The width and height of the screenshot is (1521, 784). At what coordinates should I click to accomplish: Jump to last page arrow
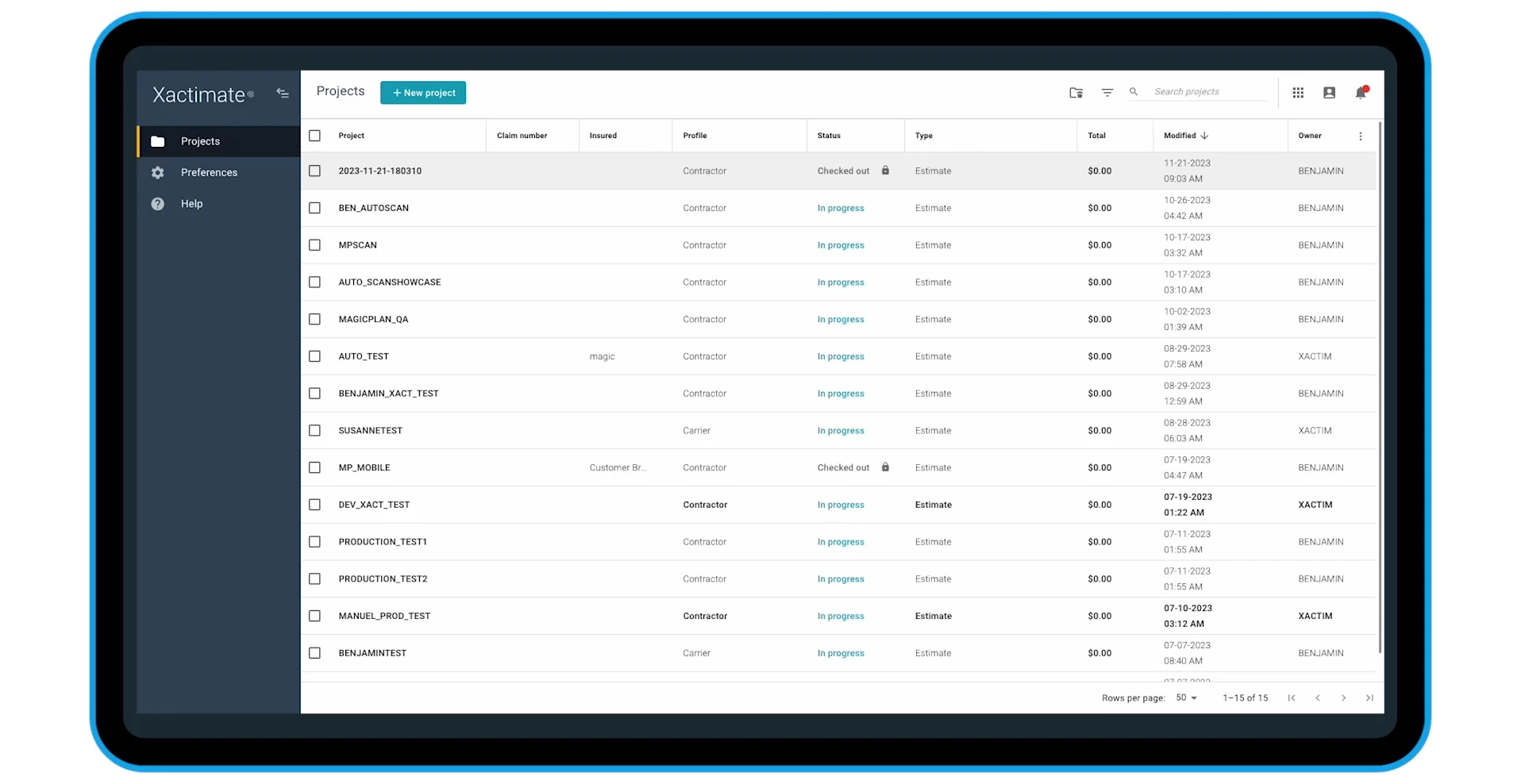point(1369,698)
